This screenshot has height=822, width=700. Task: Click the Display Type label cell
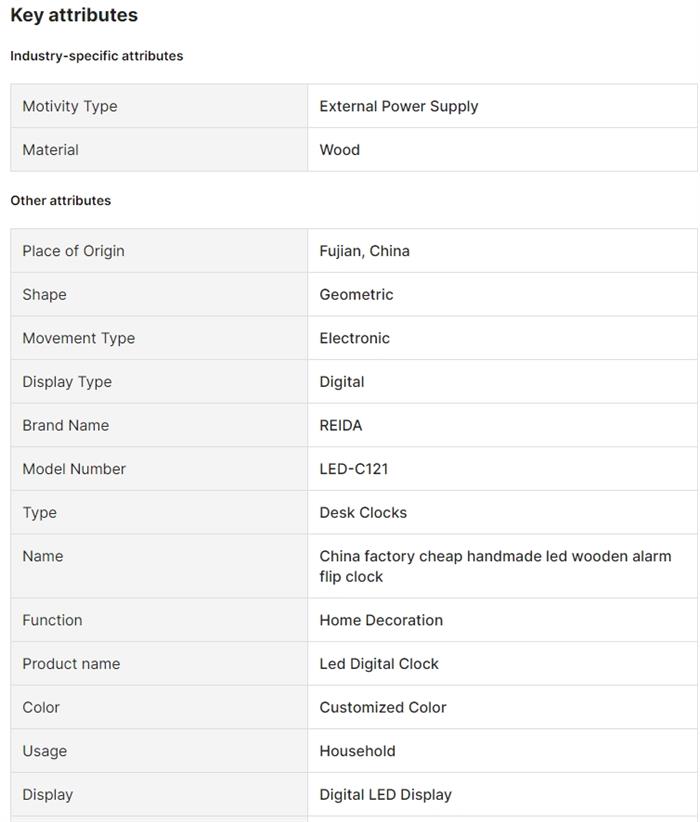[67, 382]
